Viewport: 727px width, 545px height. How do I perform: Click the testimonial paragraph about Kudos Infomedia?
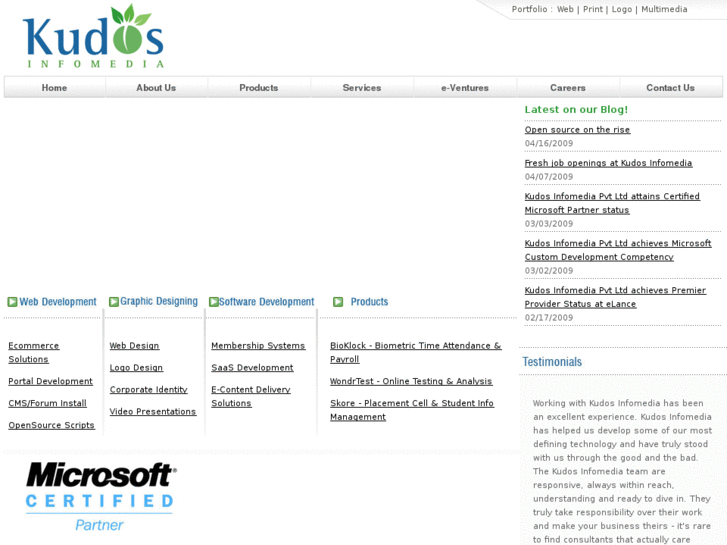[622, 471]
